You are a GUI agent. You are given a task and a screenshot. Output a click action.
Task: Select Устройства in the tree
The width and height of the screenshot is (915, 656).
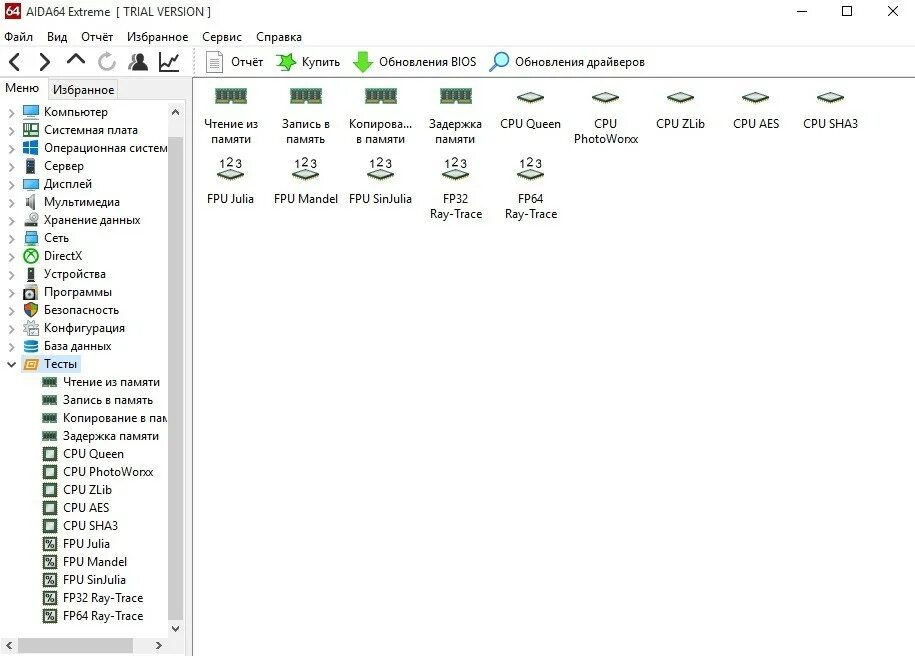coord(75,274)
